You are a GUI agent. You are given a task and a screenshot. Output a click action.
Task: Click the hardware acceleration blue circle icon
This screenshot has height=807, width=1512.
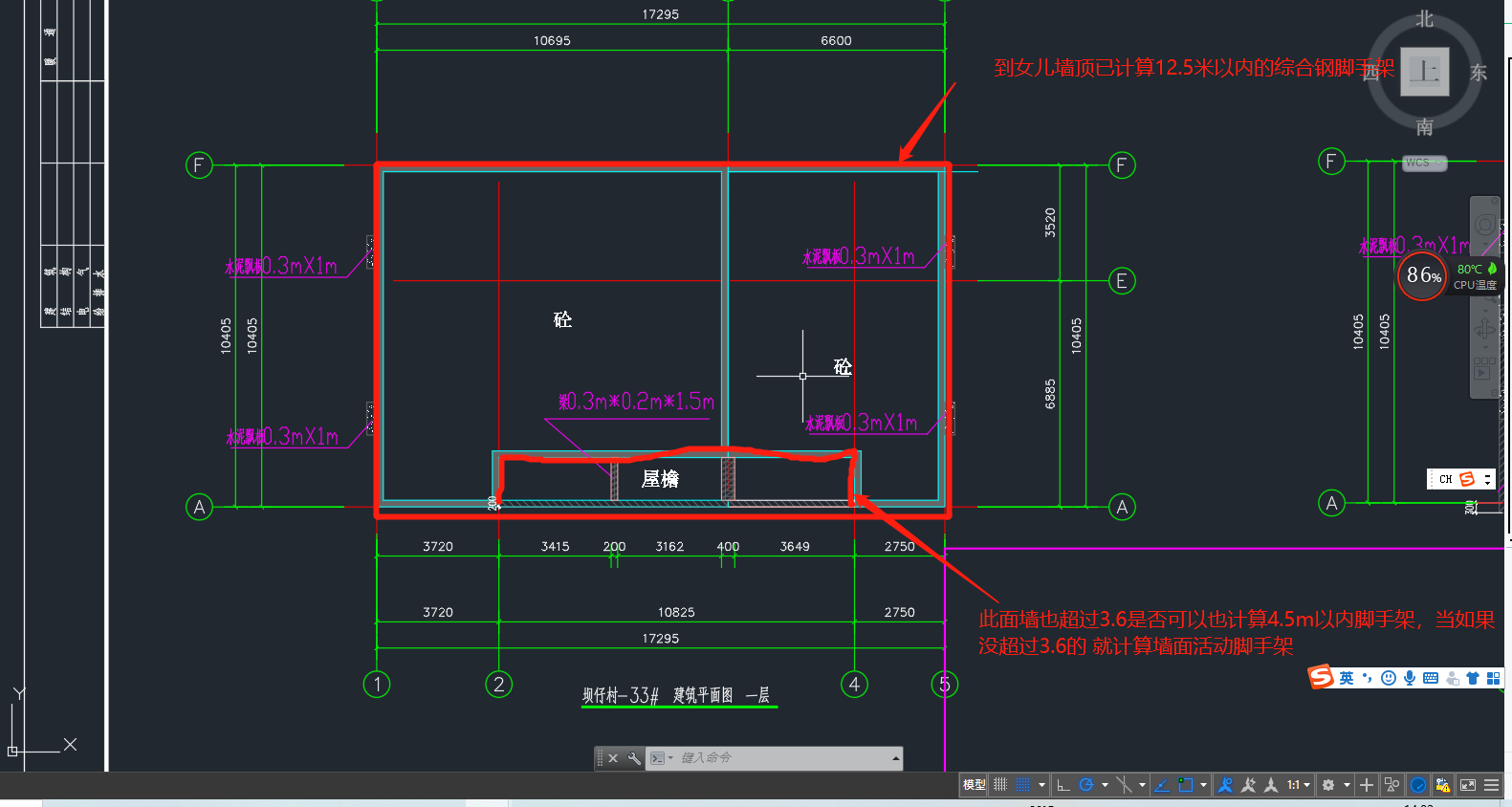click(x=1418, y=785)
